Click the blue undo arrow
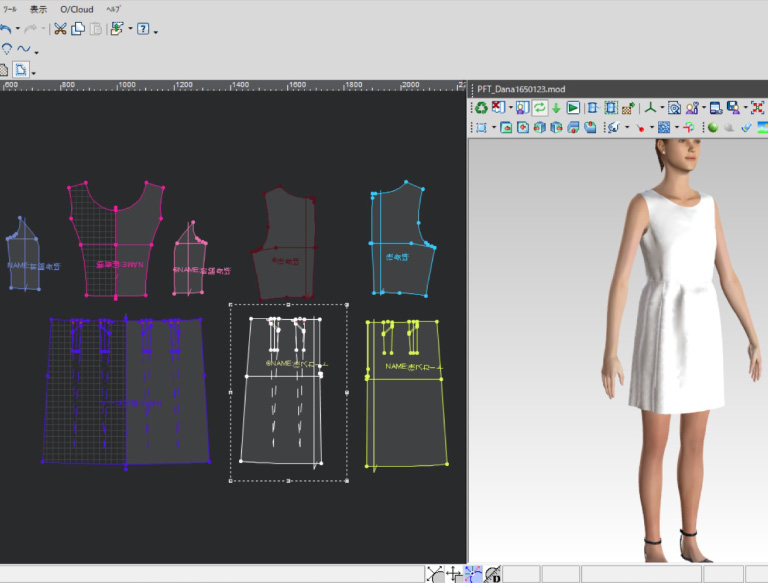Screen dimensions: 768x583 [6, 29]
